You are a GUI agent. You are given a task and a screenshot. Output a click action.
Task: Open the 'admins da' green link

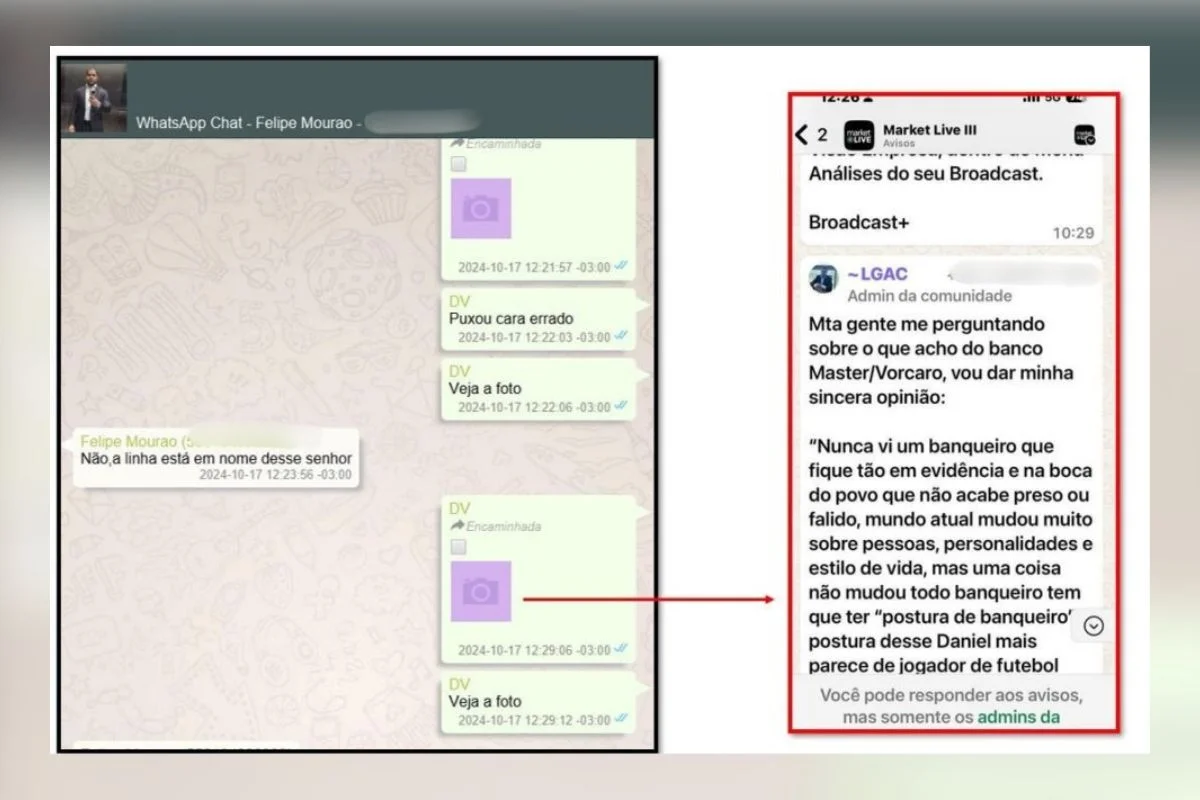coord(1018,717)
